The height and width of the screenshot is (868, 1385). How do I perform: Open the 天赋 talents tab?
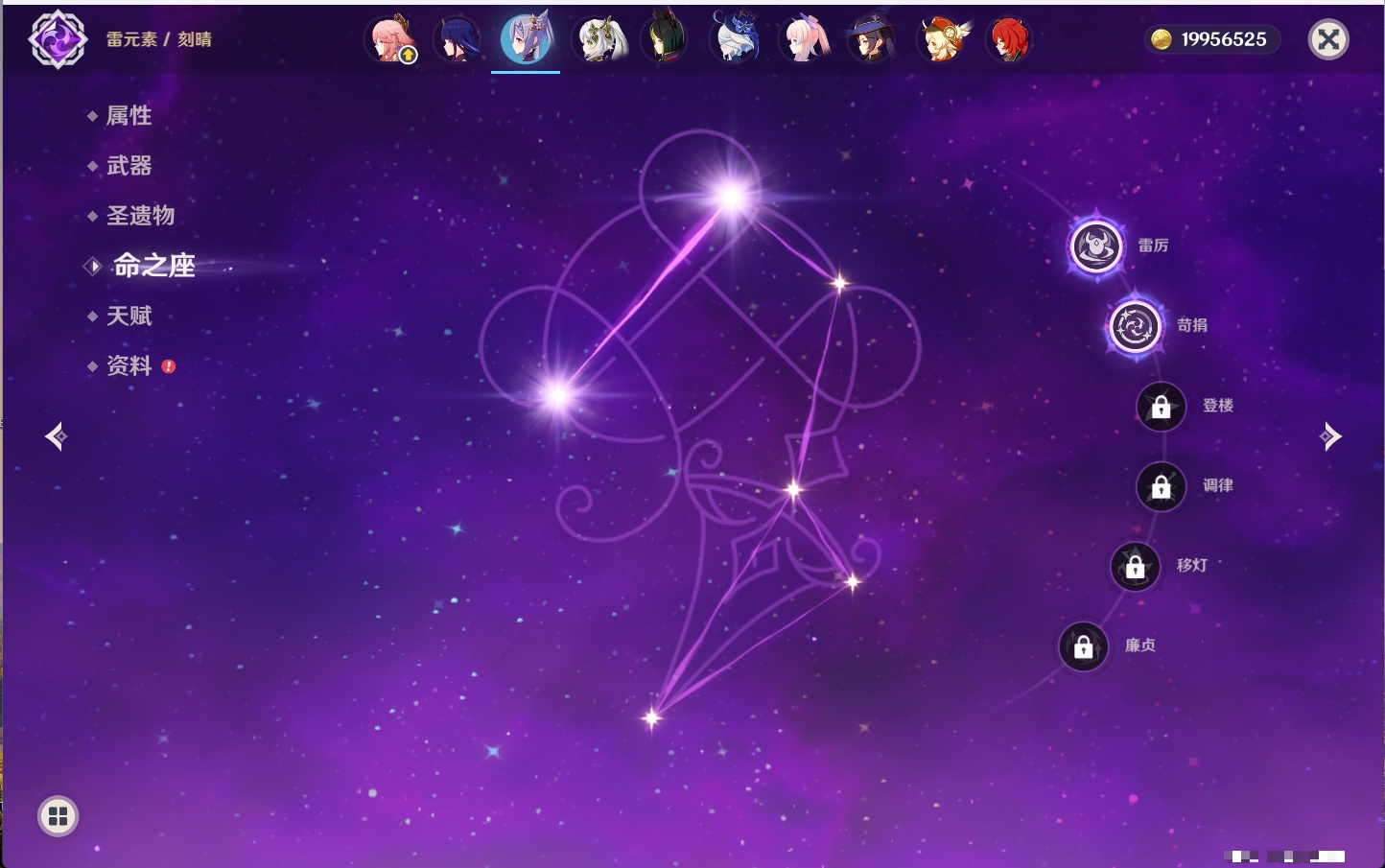[129, 316]
